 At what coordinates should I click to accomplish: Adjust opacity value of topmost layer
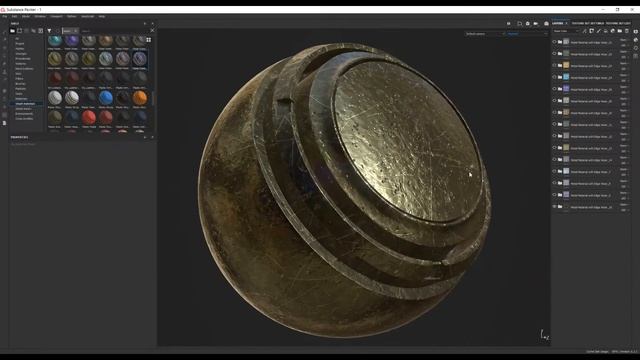point(624,45)
